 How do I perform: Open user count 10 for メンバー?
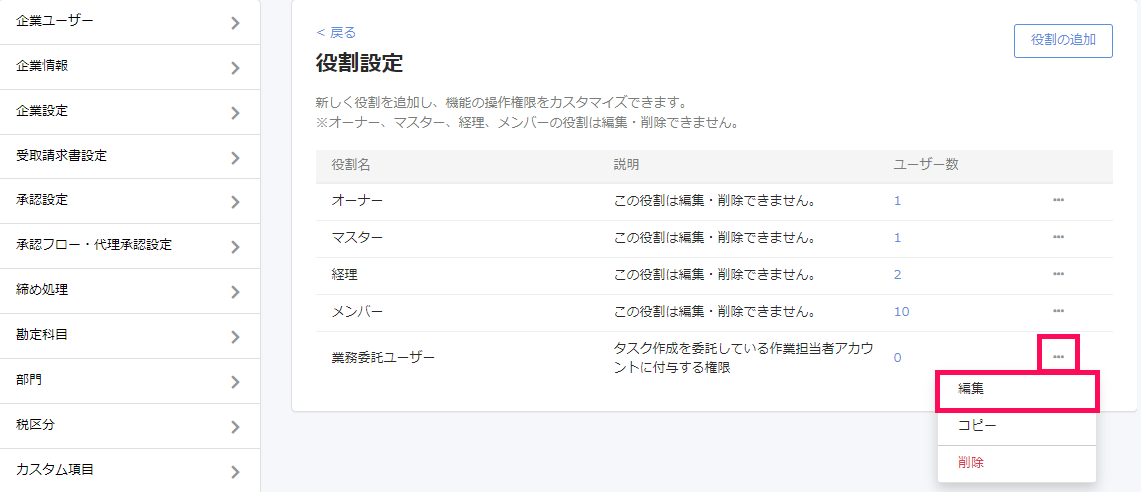click(x=902, y=312)
